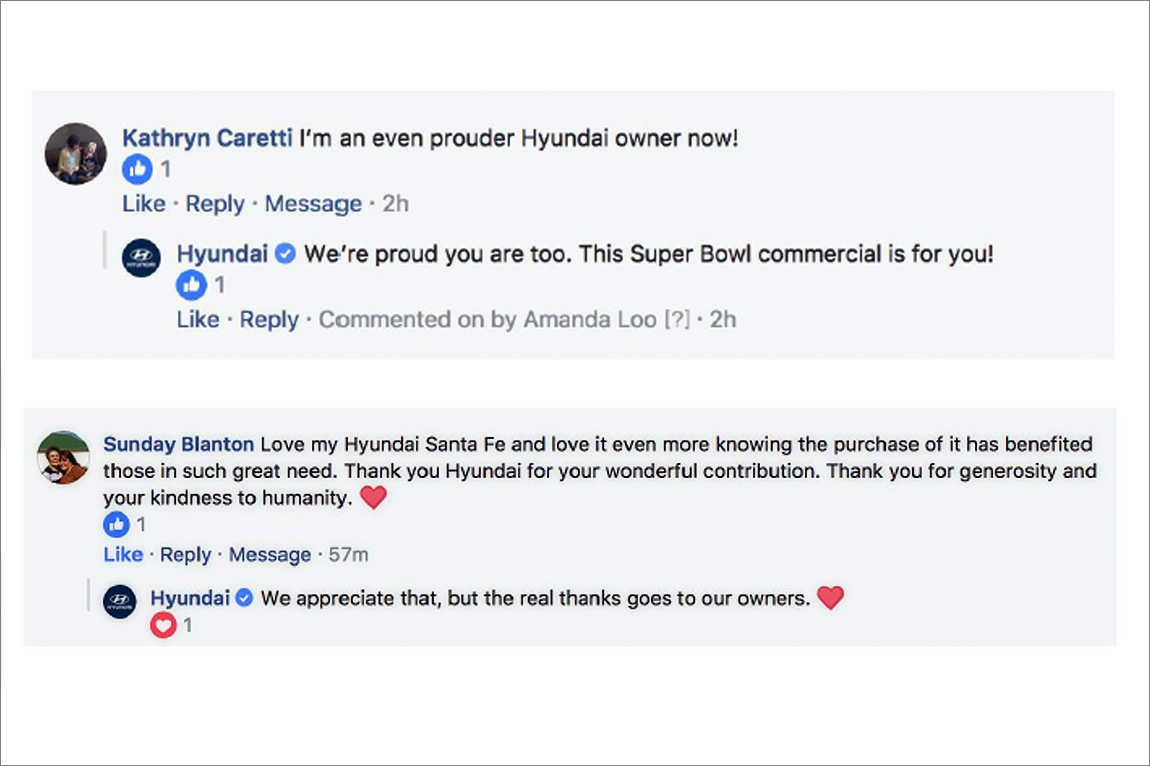Click verified badge beside Hyundai in first reply
This screenshot has width=1150, height=766.
[x=285, y=255]
